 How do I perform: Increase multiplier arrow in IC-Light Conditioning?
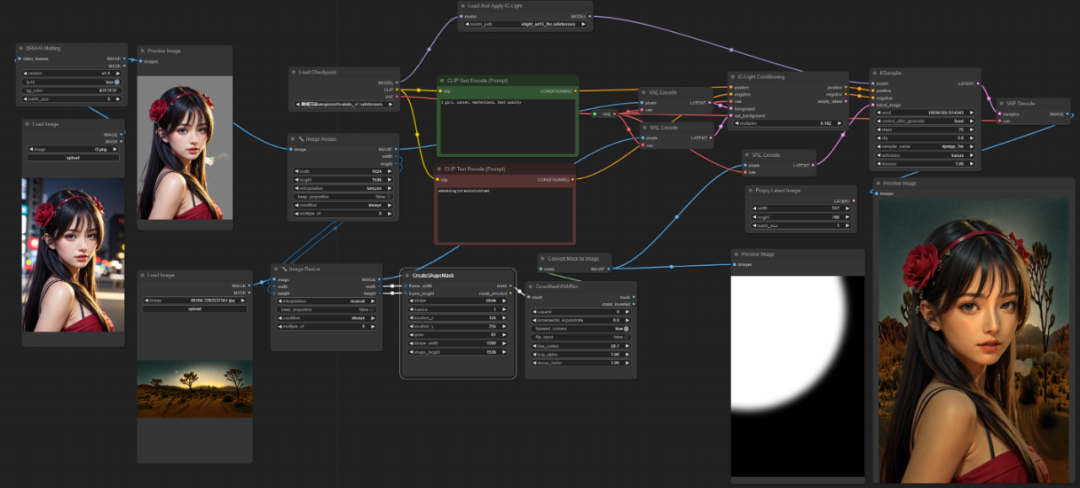pos(842,123)
